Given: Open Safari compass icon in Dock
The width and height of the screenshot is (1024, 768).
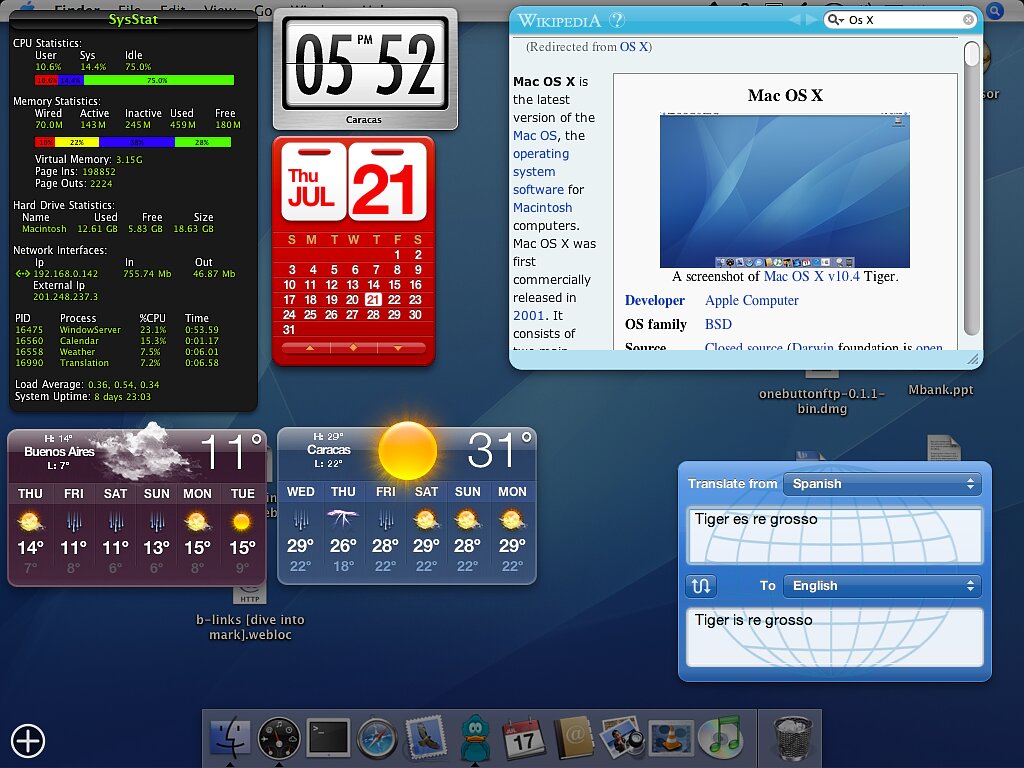Looking at the screenshot, I should coord(377,739).
